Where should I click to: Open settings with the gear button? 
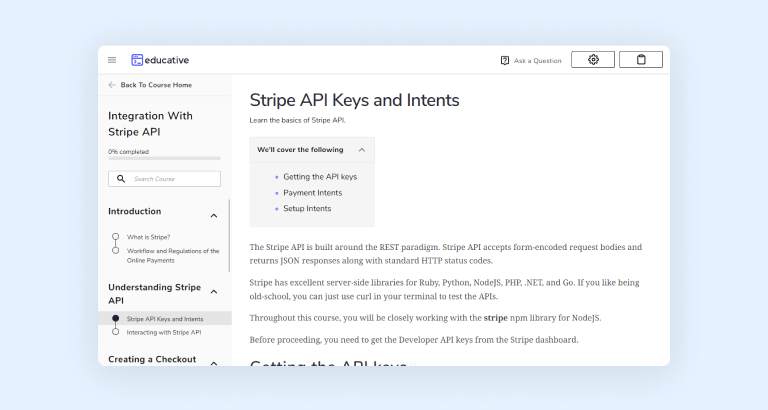593,60
